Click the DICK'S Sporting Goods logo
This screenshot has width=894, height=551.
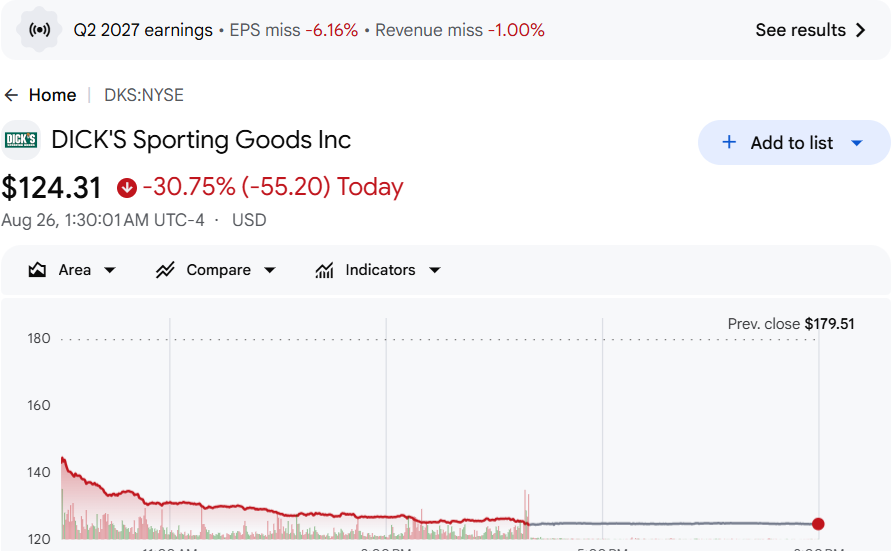21,140
